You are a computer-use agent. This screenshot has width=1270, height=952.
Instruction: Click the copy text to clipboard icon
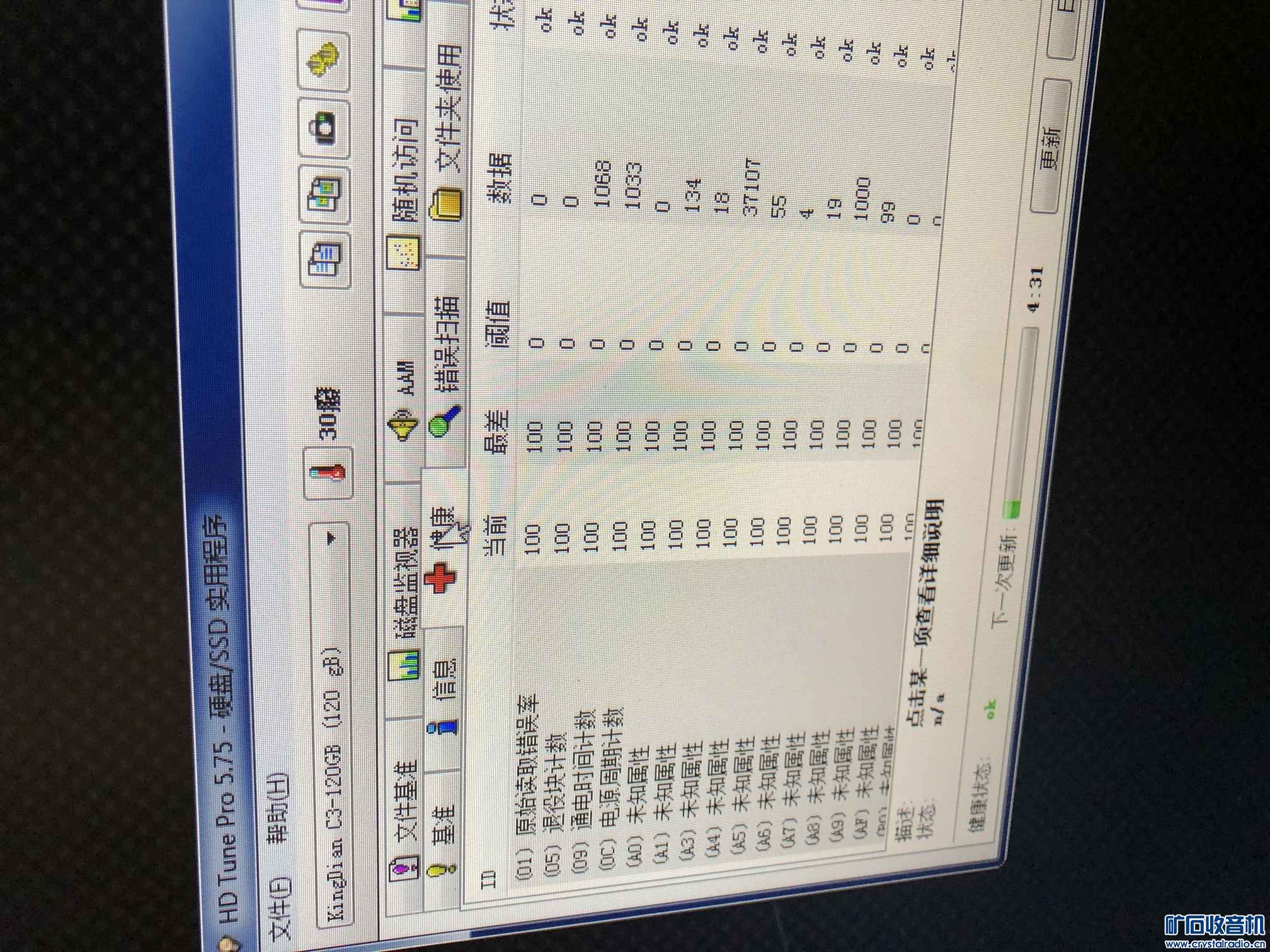coord(325,260)
